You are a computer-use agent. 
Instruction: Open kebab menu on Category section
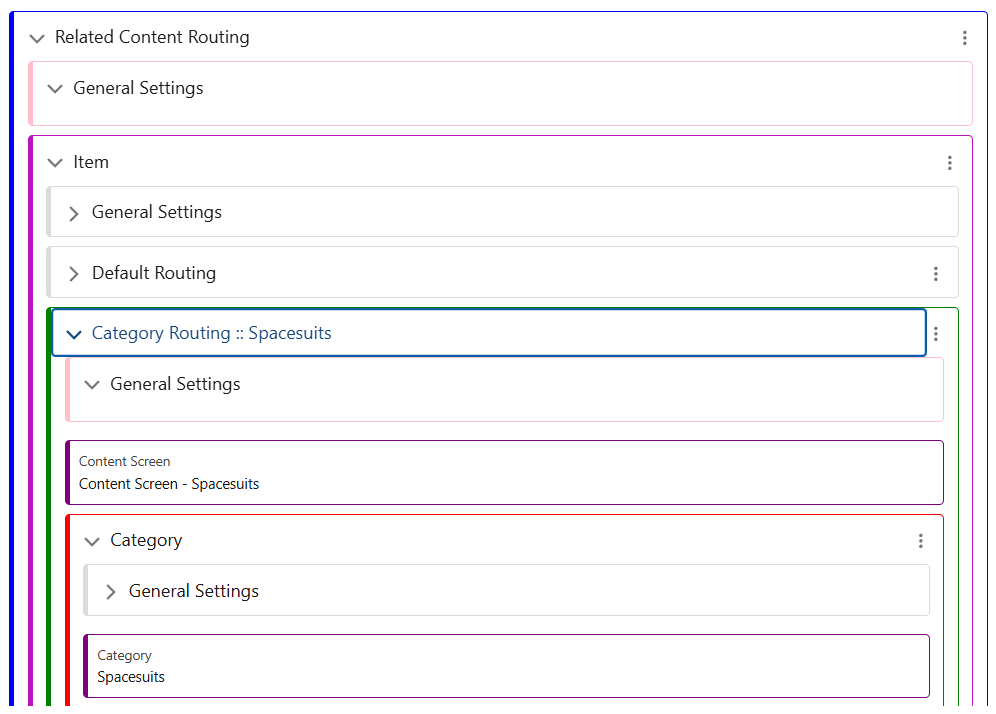920,541
